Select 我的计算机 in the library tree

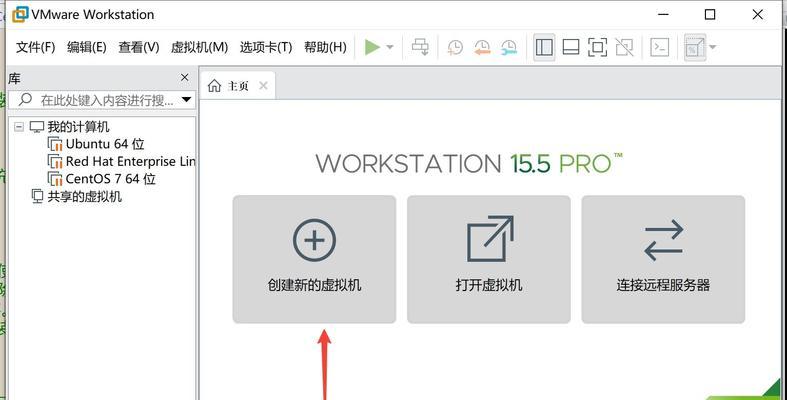78,126
